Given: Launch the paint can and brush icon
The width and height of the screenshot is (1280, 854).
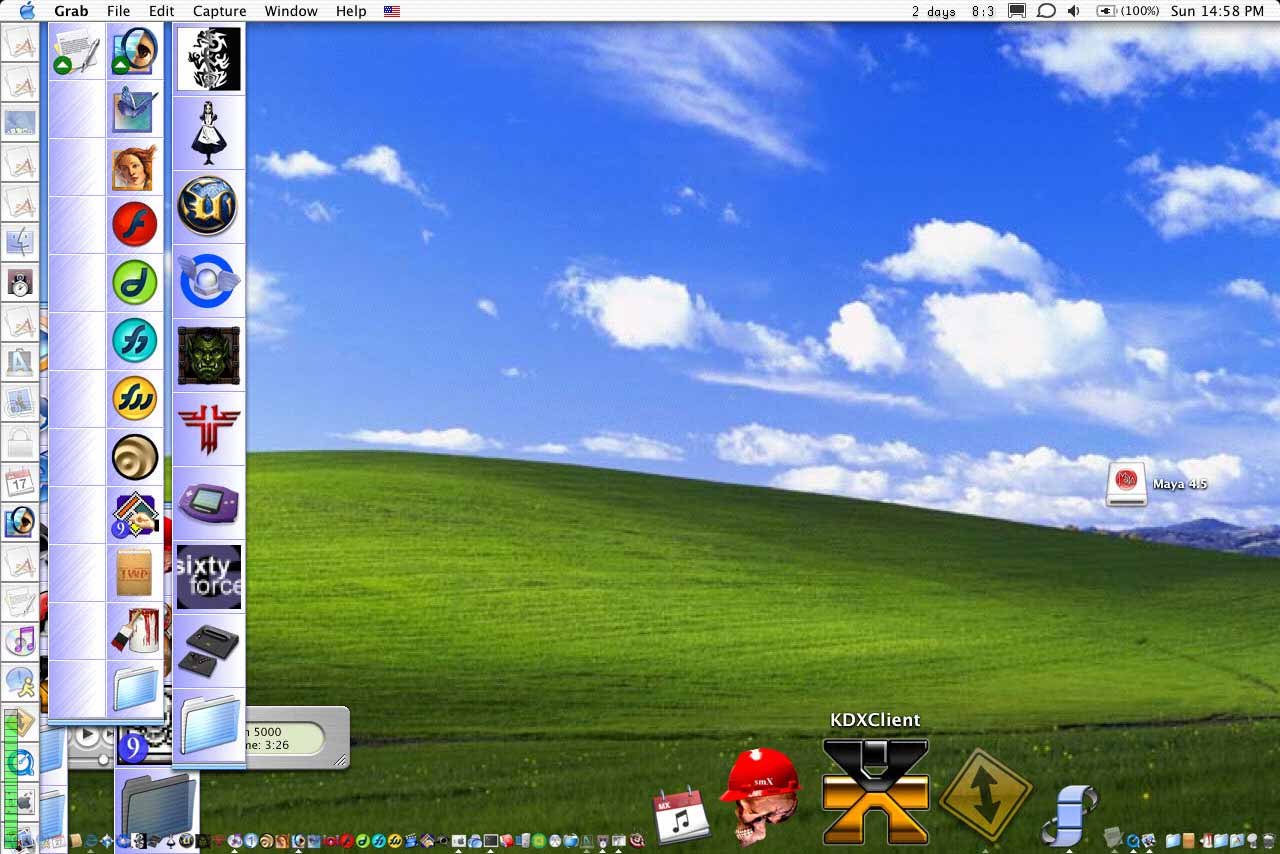Looking at the screenshot, I should point(134,630).
